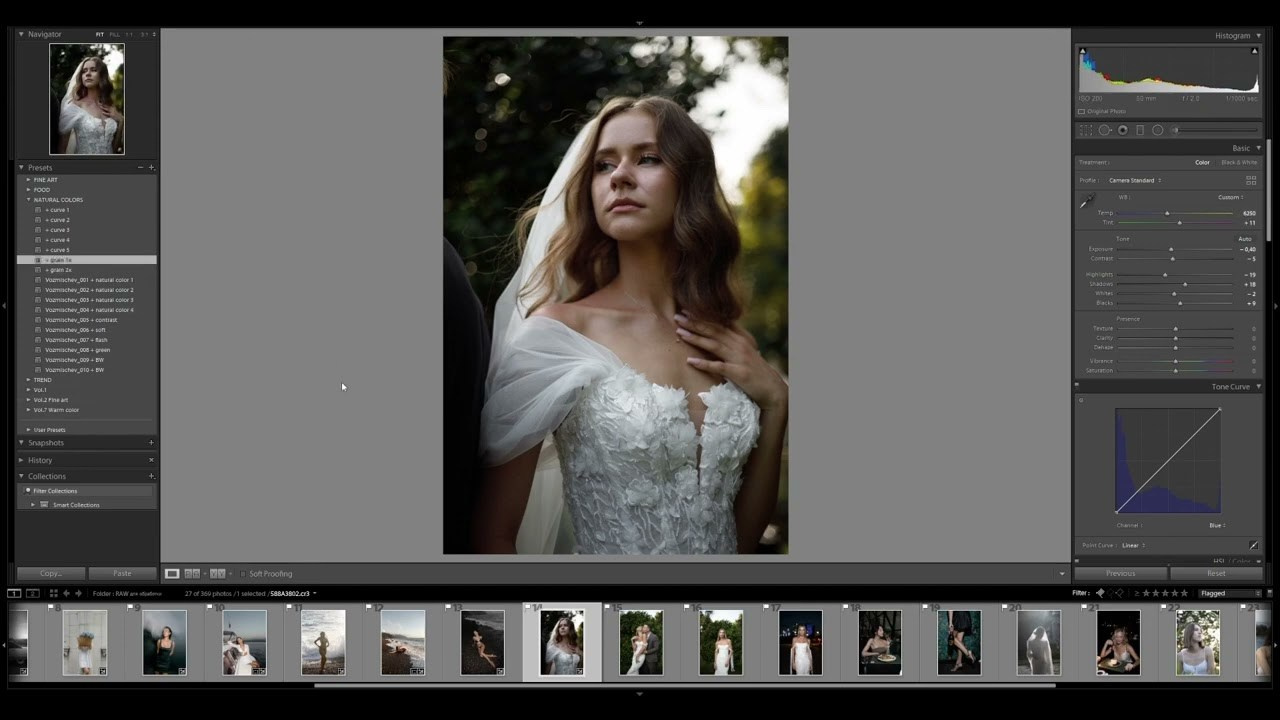Open the Crop Overlay tool
1280x720 pixels.
[x=1087, y=130]
